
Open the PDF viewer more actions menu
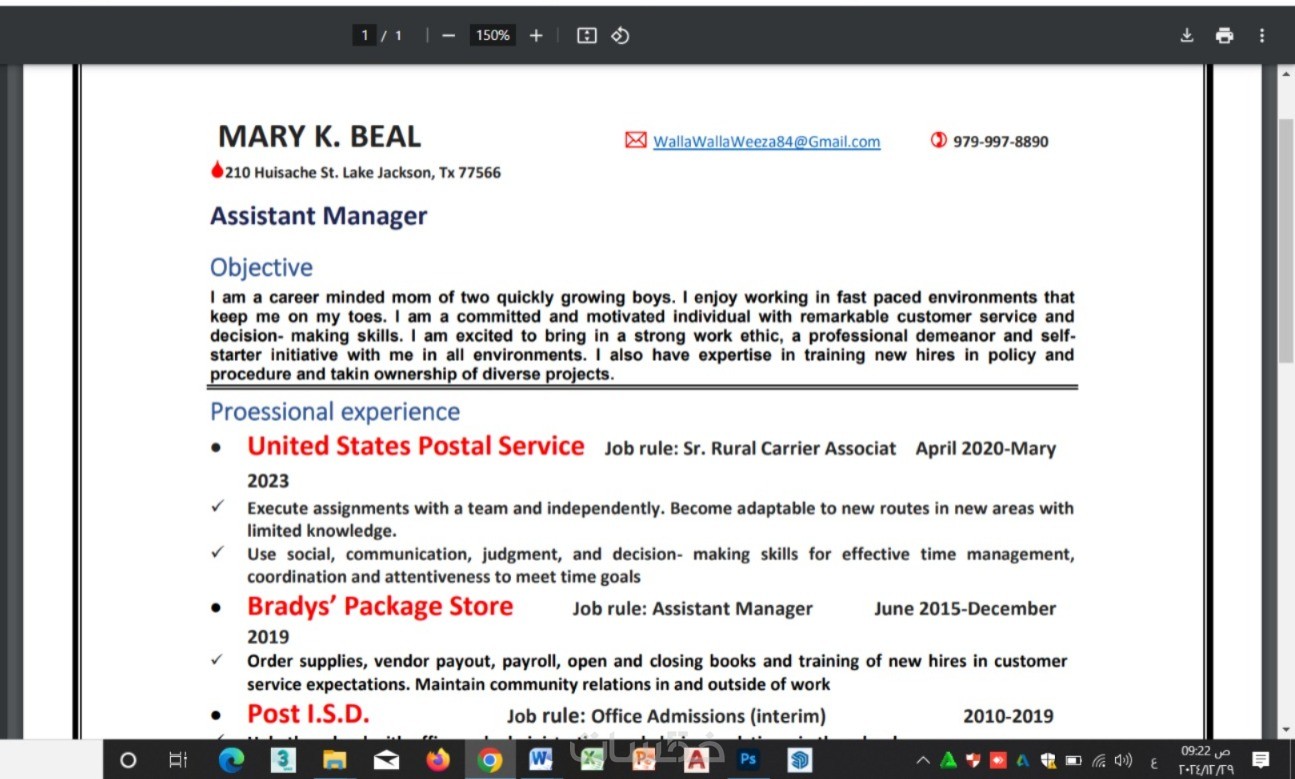click(1262, 36)
